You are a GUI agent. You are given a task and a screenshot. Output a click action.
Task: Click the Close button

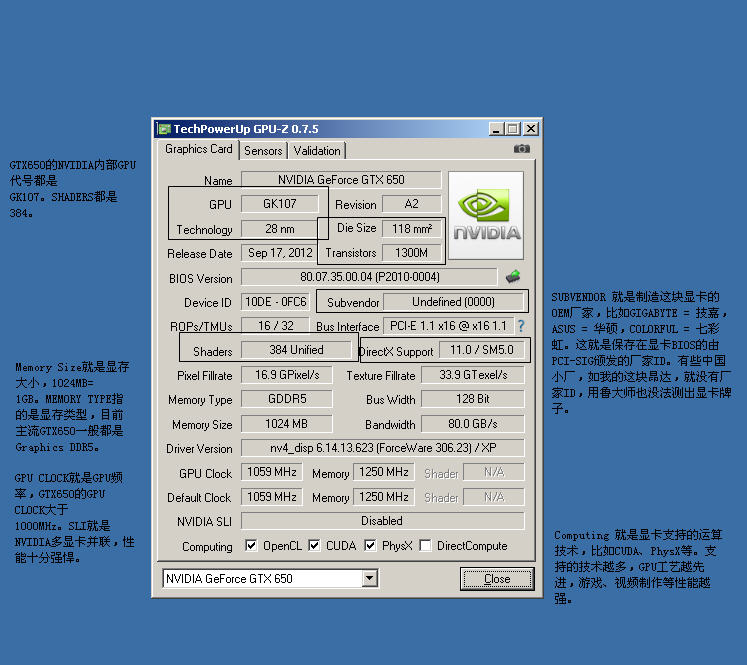(x=497, y=579)
